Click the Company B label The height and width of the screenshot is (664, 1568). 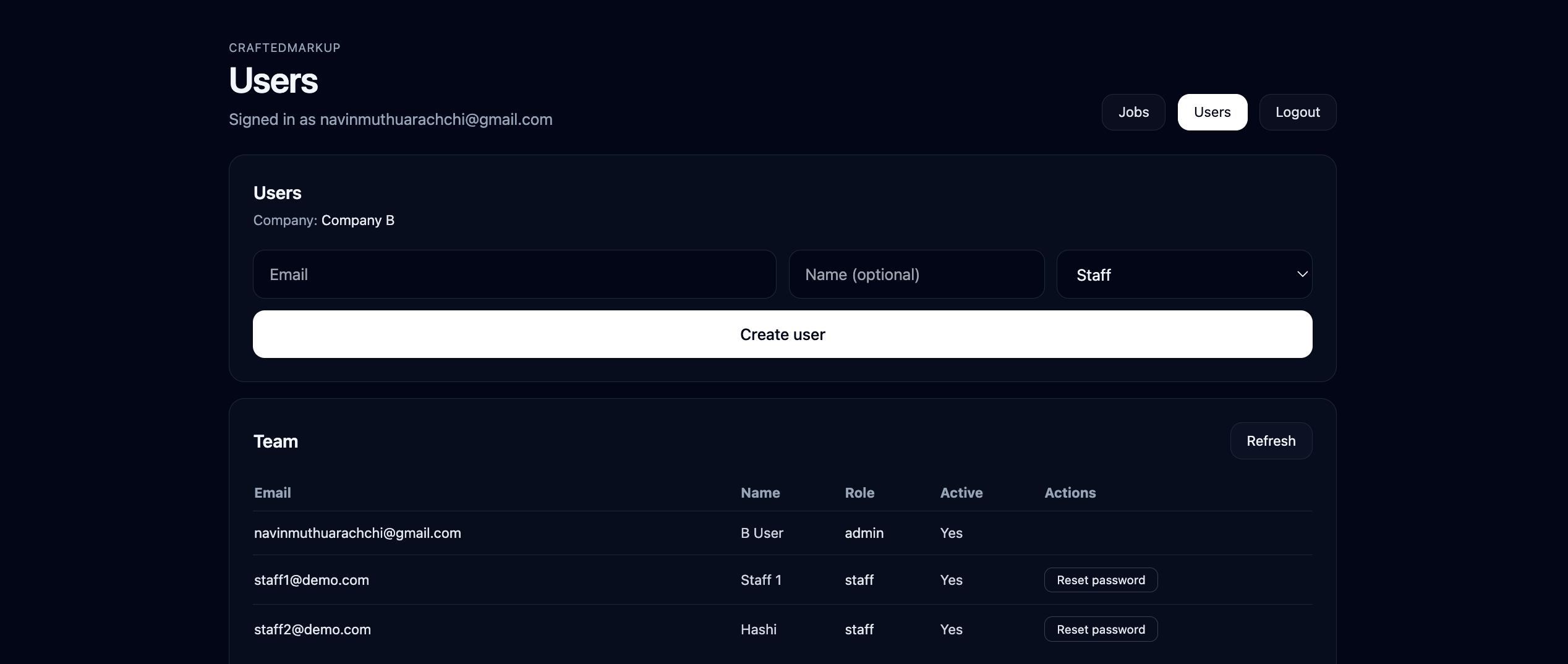(x=357, y=220)
